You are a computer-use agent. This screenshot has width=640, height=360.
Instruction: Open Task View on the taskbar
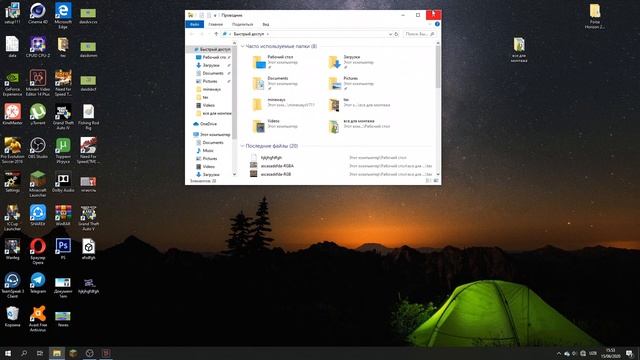pos(40,353)
